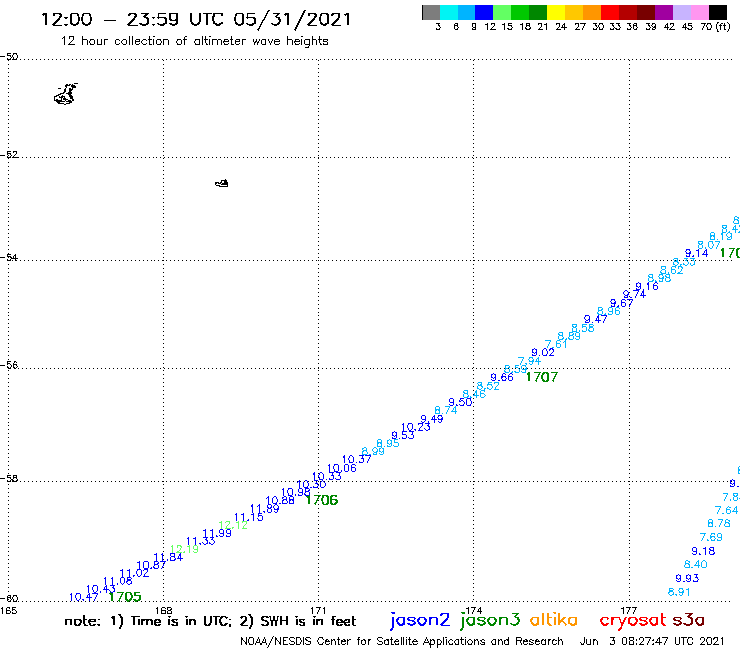Click the wave height value 10.87
The width and height of the screenshot is (740, 650).
[x=151, y=565]
